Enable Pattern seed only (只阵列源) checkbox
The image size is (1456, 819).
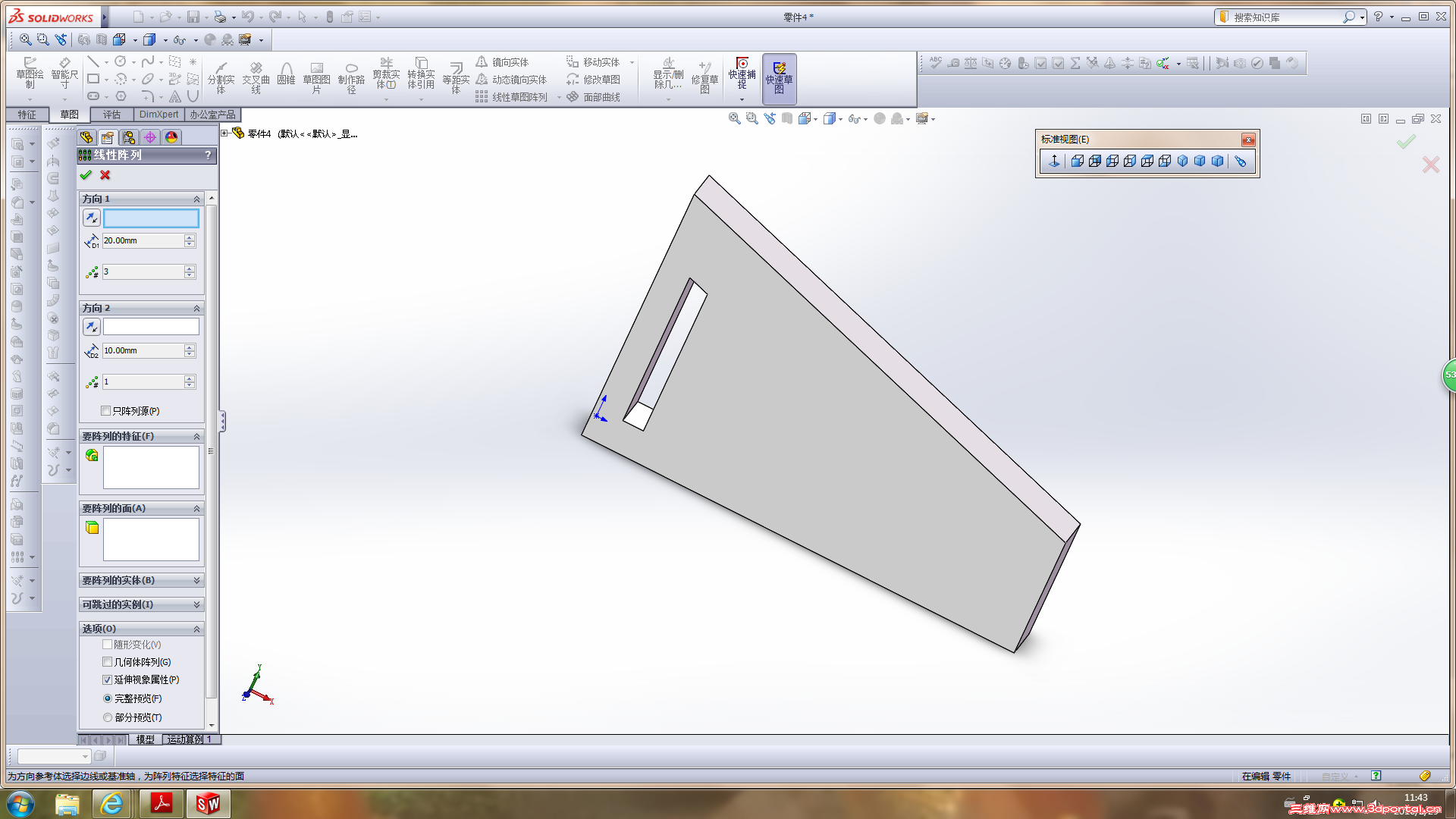106,411
